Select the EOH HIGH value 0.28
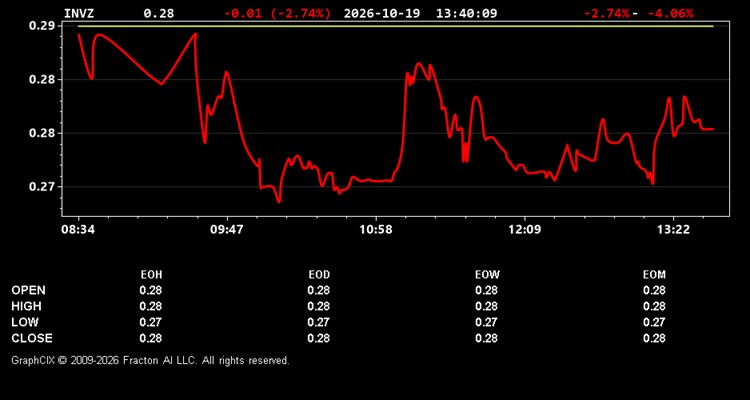This screenshot has height=400, width=750. coord(151,306)
